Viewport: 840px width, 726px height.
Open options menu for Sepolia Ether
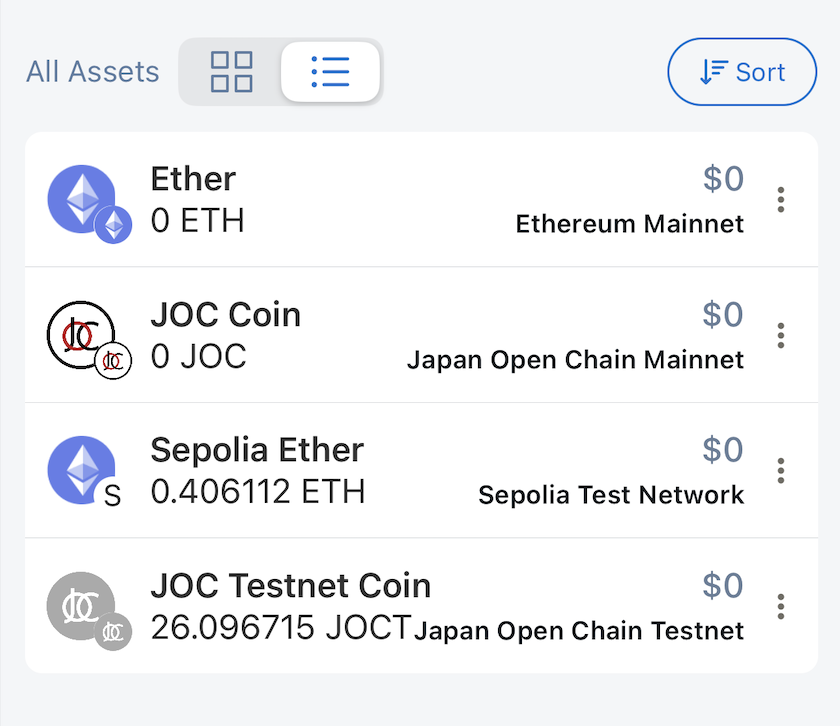coord(781,470)
